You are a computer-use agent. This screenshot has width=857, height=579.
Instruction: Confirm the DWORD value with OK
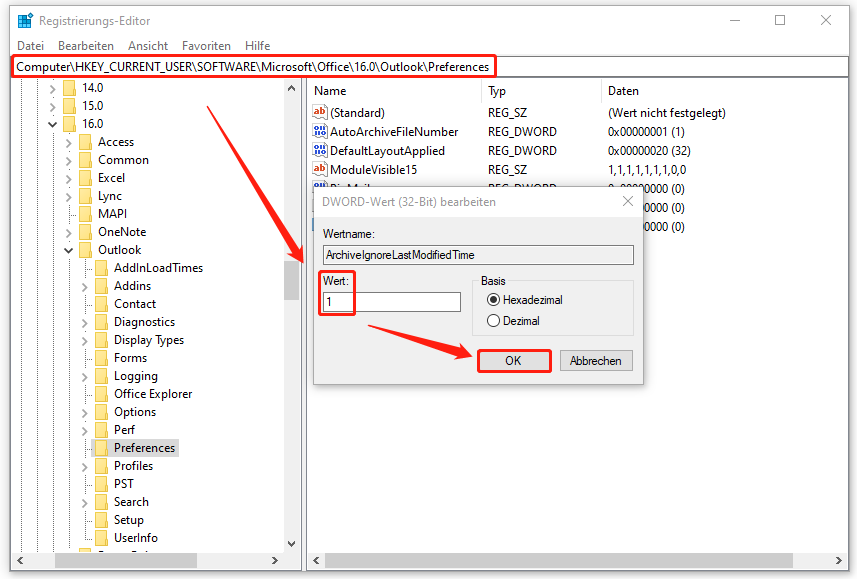(513, 361)
